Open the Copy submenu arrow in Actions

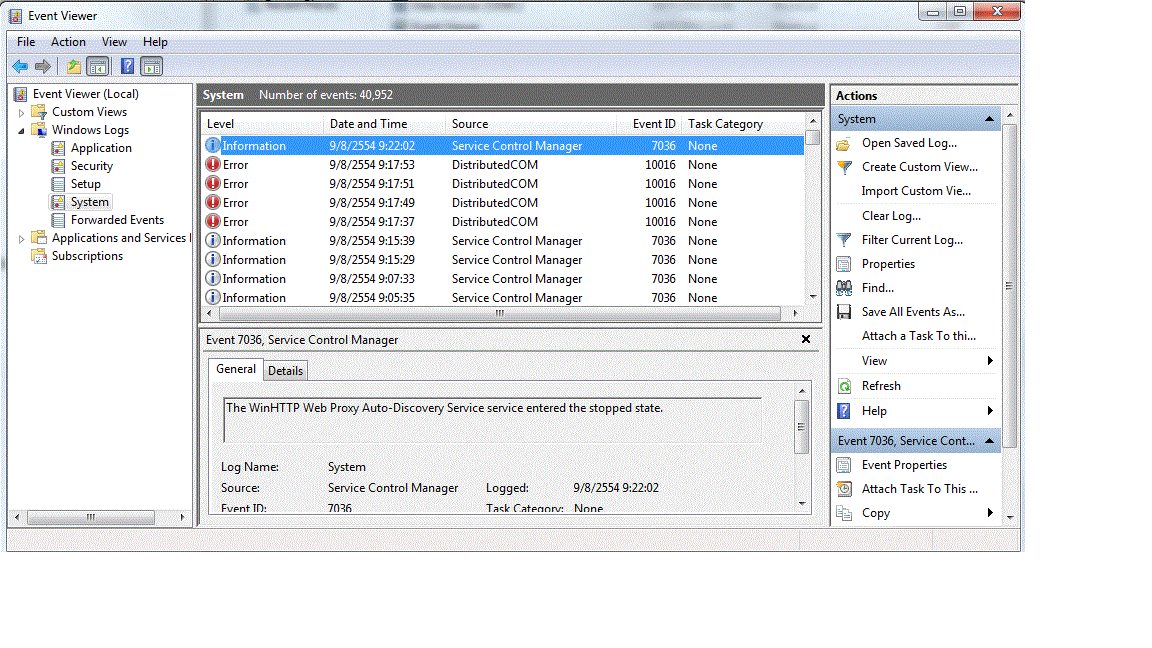pos(990,513)
